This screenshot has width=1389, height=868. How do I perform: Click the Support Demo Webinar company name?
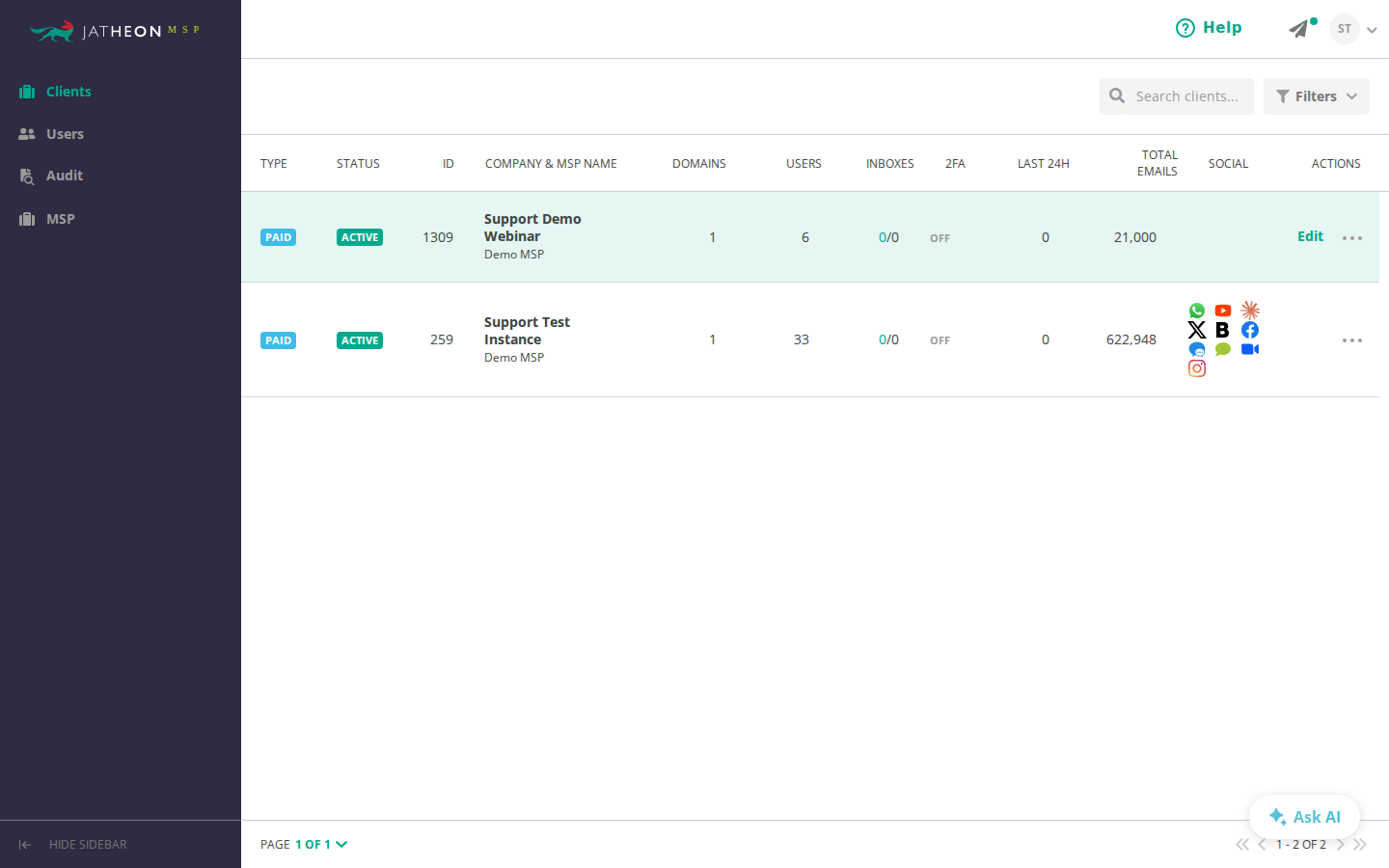[532, 228]
